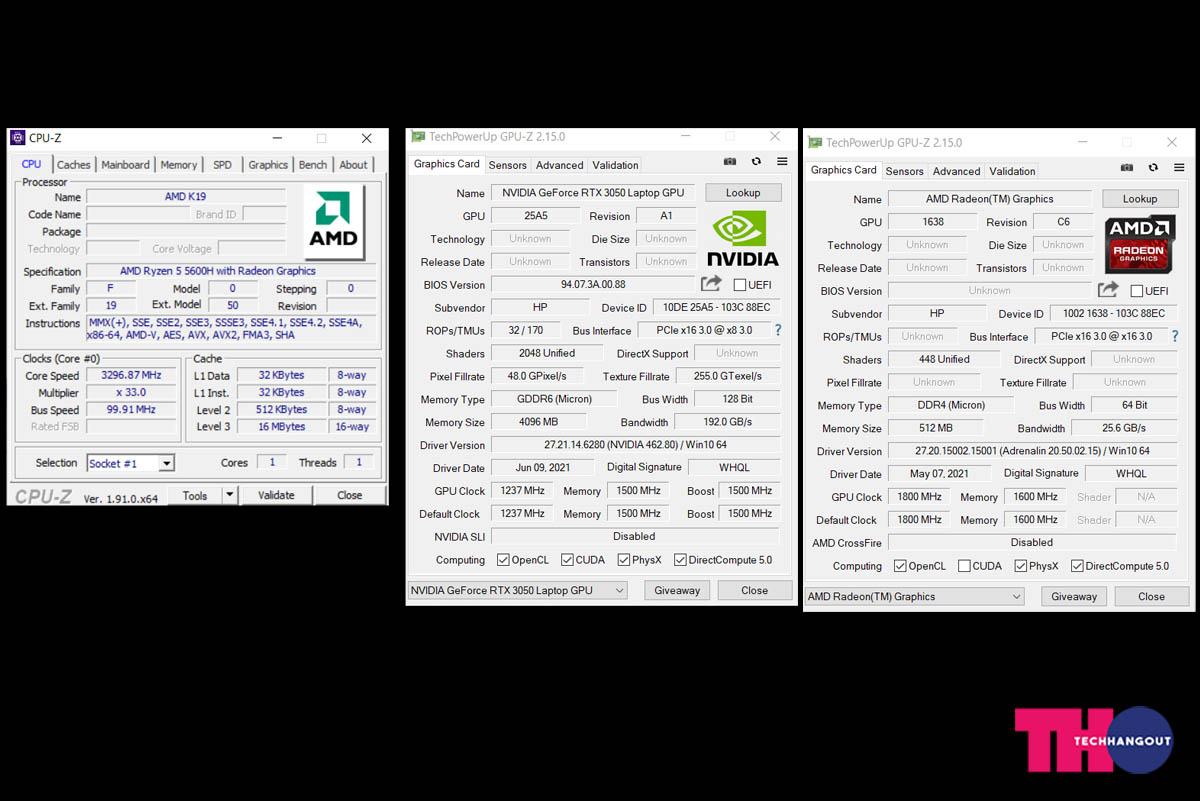
Task: Toggle the OpenCL checkbox in AMD Radeon GPU-Z
Action: point(900,566)
